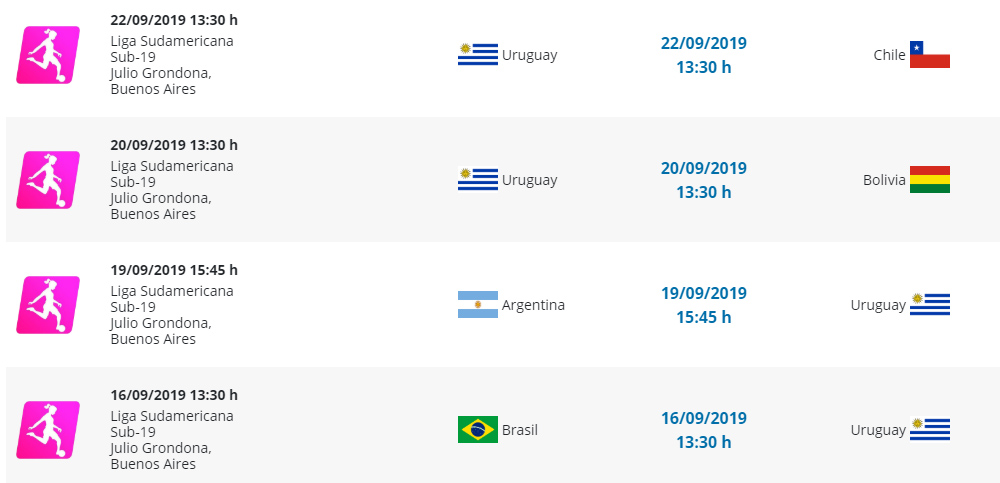Viewport: 1000px width, 483px height.
Task: Click the Chile flag icon
Action: click(x=929, y=55)
